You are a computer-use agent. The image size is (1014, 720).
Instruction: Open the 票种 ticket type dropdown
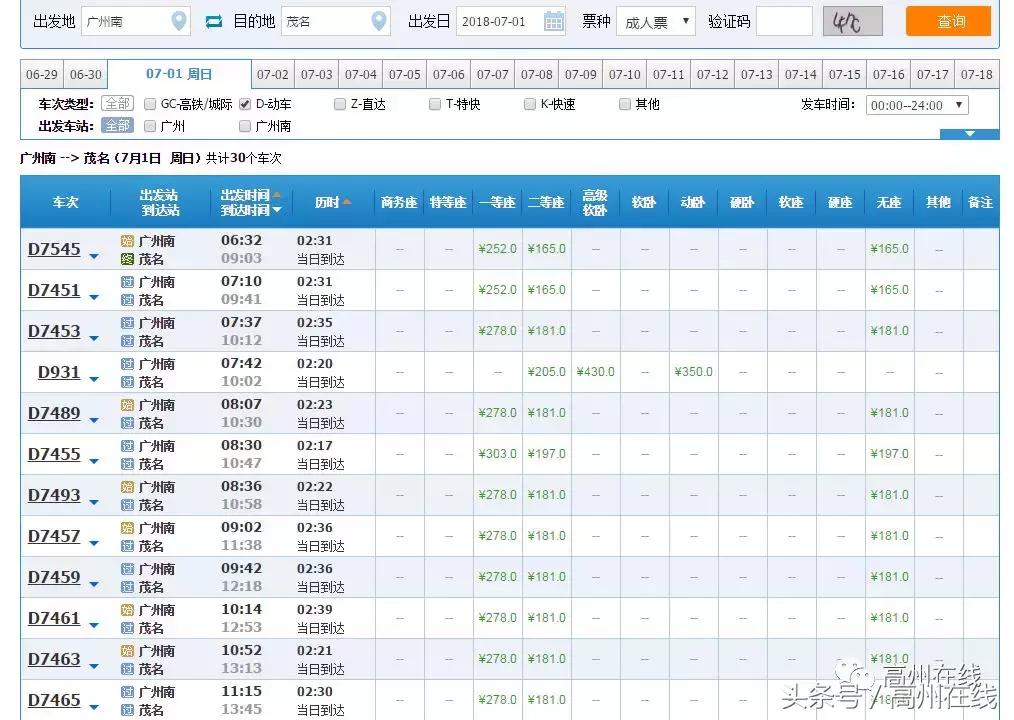[655, 21]
